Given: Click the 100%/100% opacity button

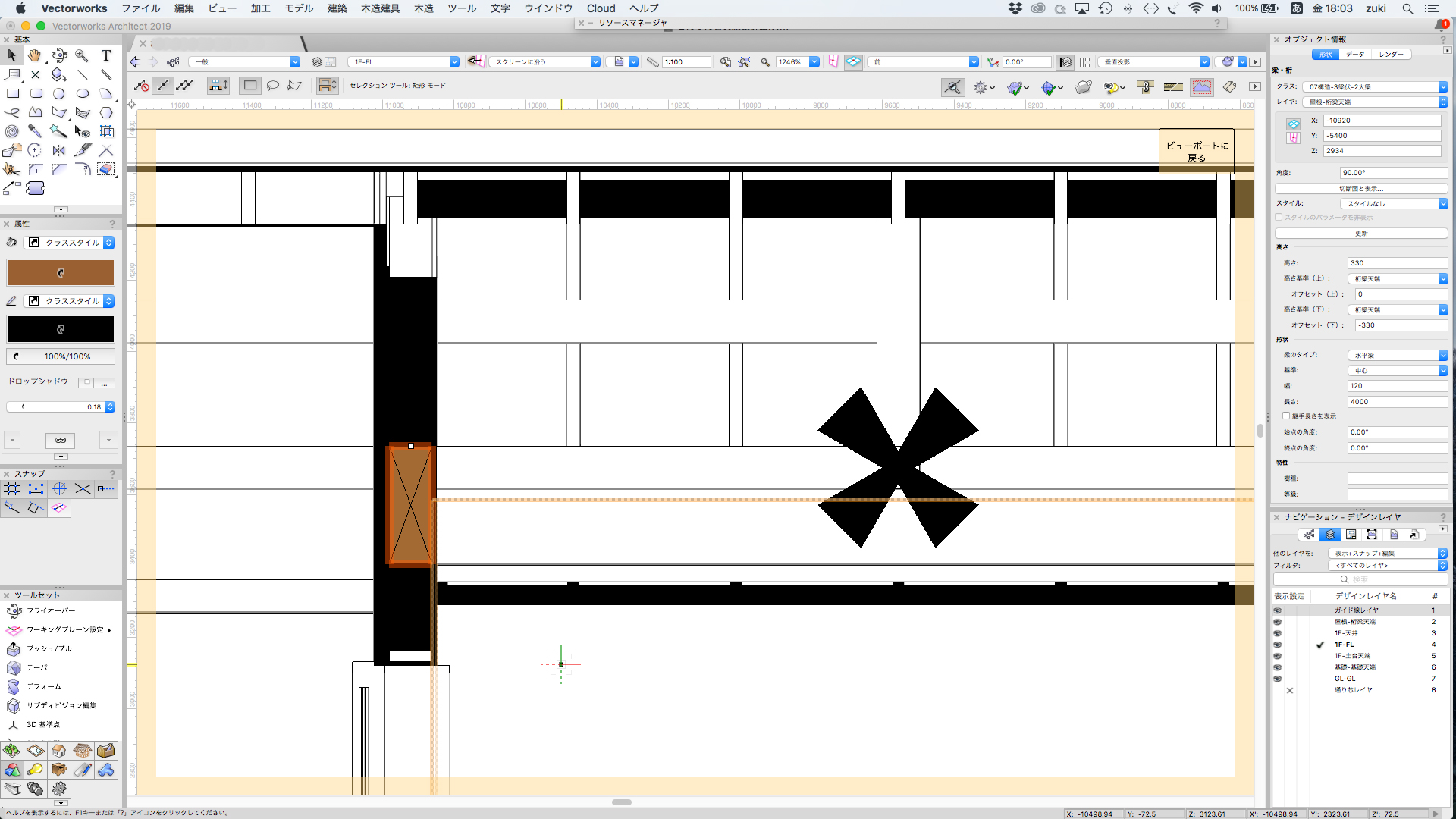Looking at the screenshot, I should [61, 356].
